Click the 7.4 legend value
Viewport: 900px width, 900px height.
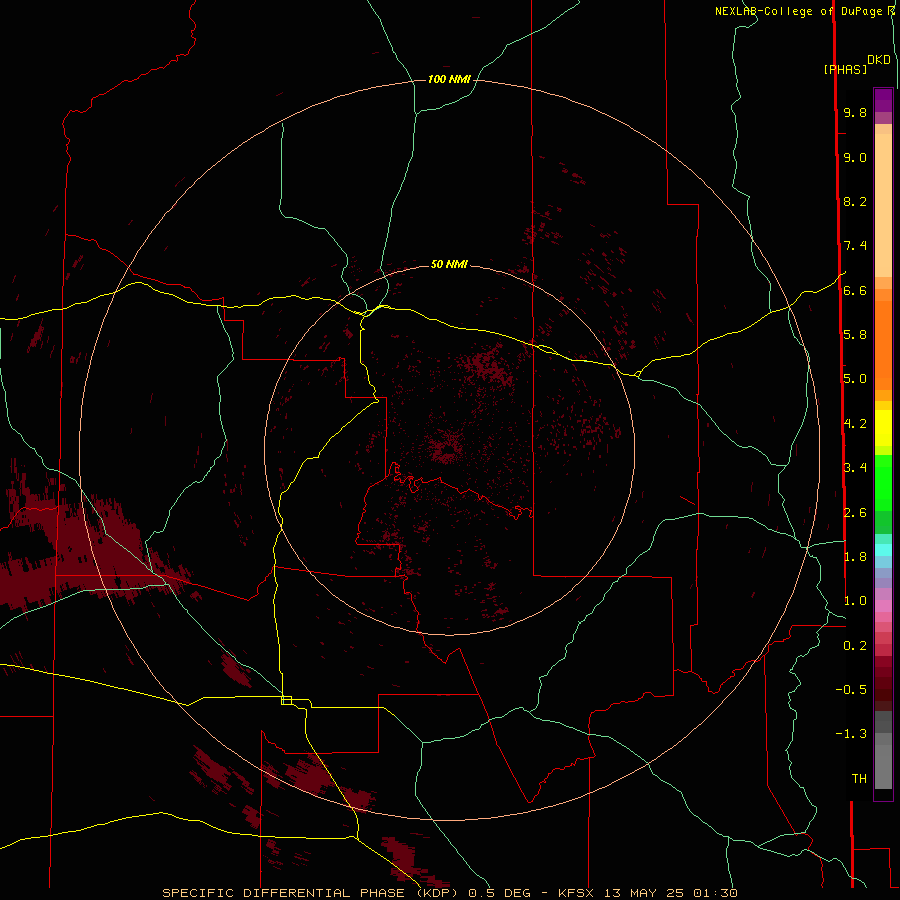[x=855, y=246]
